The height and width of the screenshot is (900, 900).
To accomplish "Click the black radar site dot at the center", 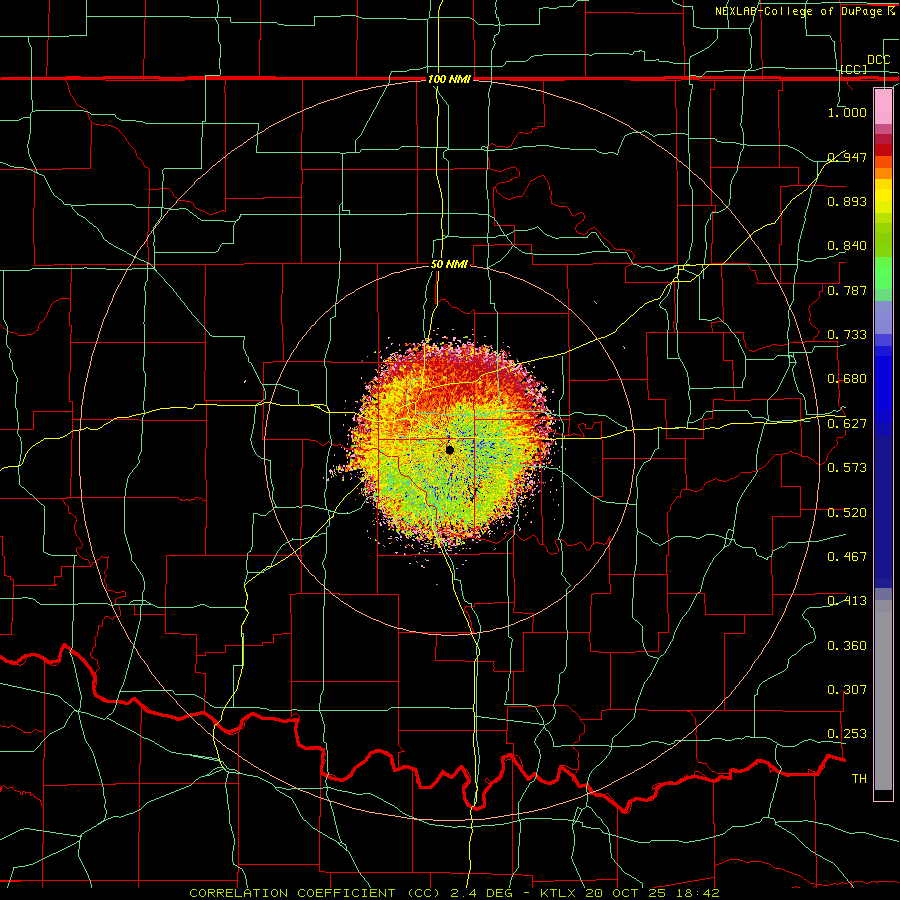I will [x=450, y=450].
